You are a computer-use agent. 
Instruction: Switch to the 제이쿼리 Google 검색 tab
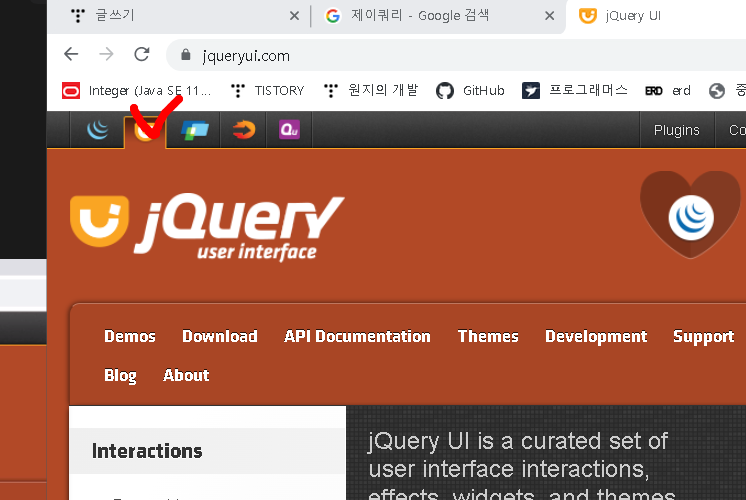(x=438, y=16)
